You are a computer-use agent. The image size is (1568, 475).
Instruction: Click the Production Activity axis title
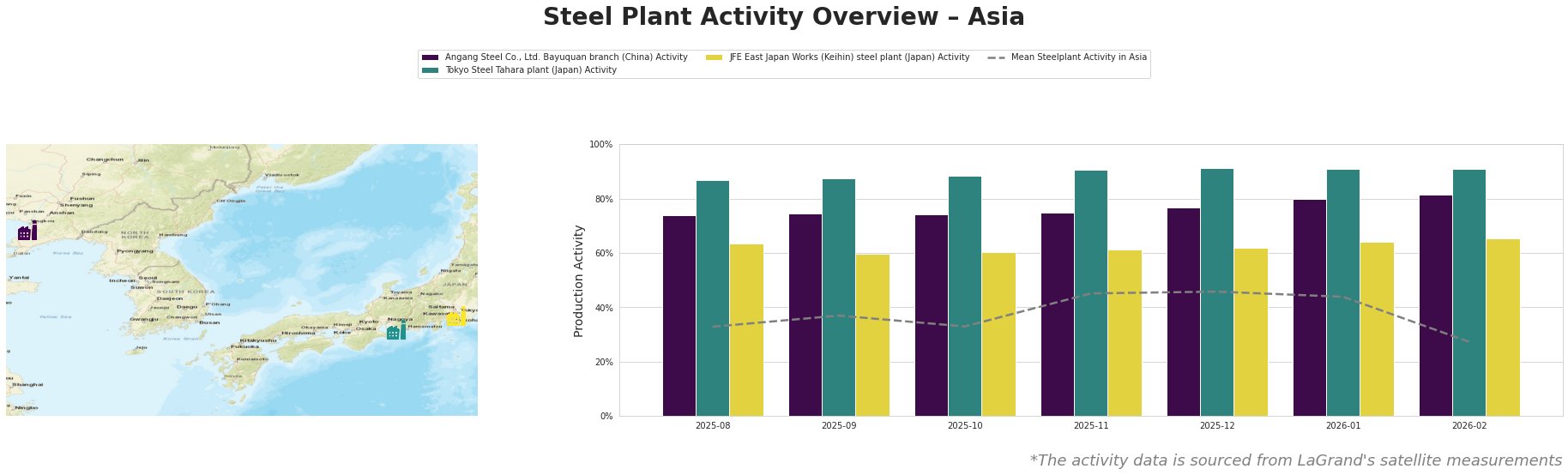point(579,280)
